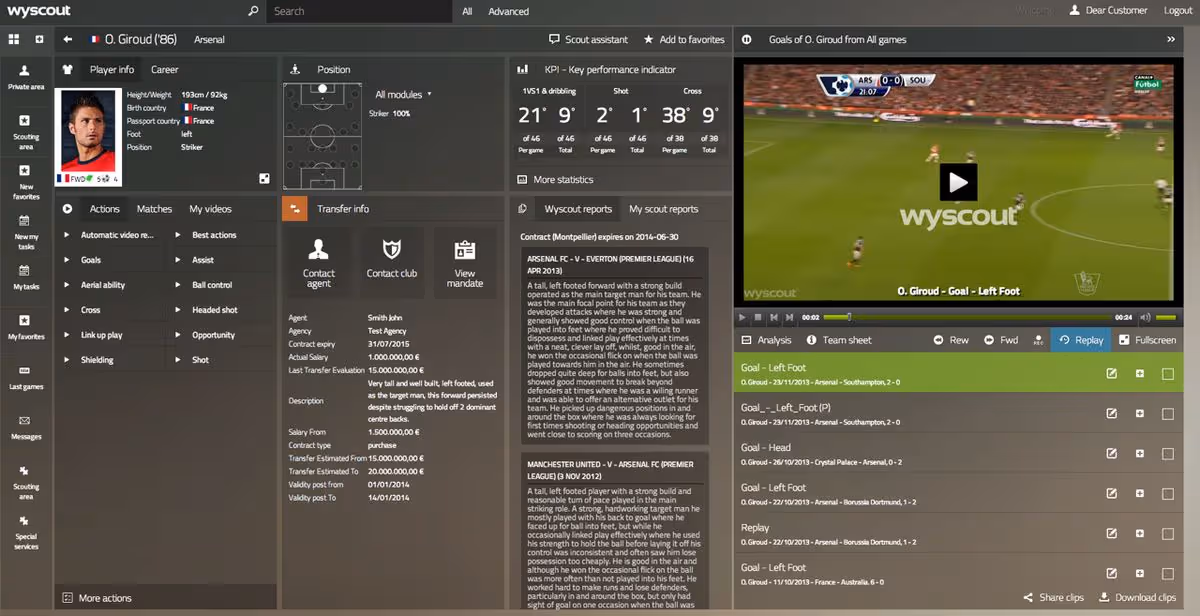Click Add to favorites
The image size is (1200, 616).
click(x=684, y=40)
